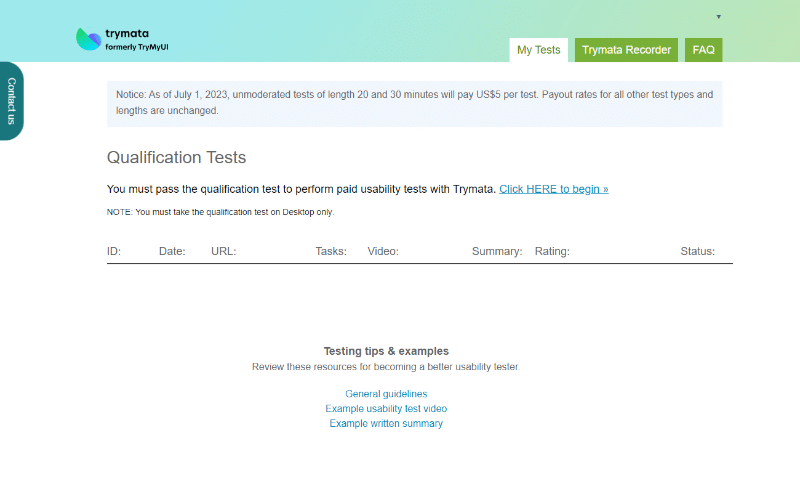Viewport: 800px width, 494px height.
Task: Click the Summary: column header
Action: point(497,251)
